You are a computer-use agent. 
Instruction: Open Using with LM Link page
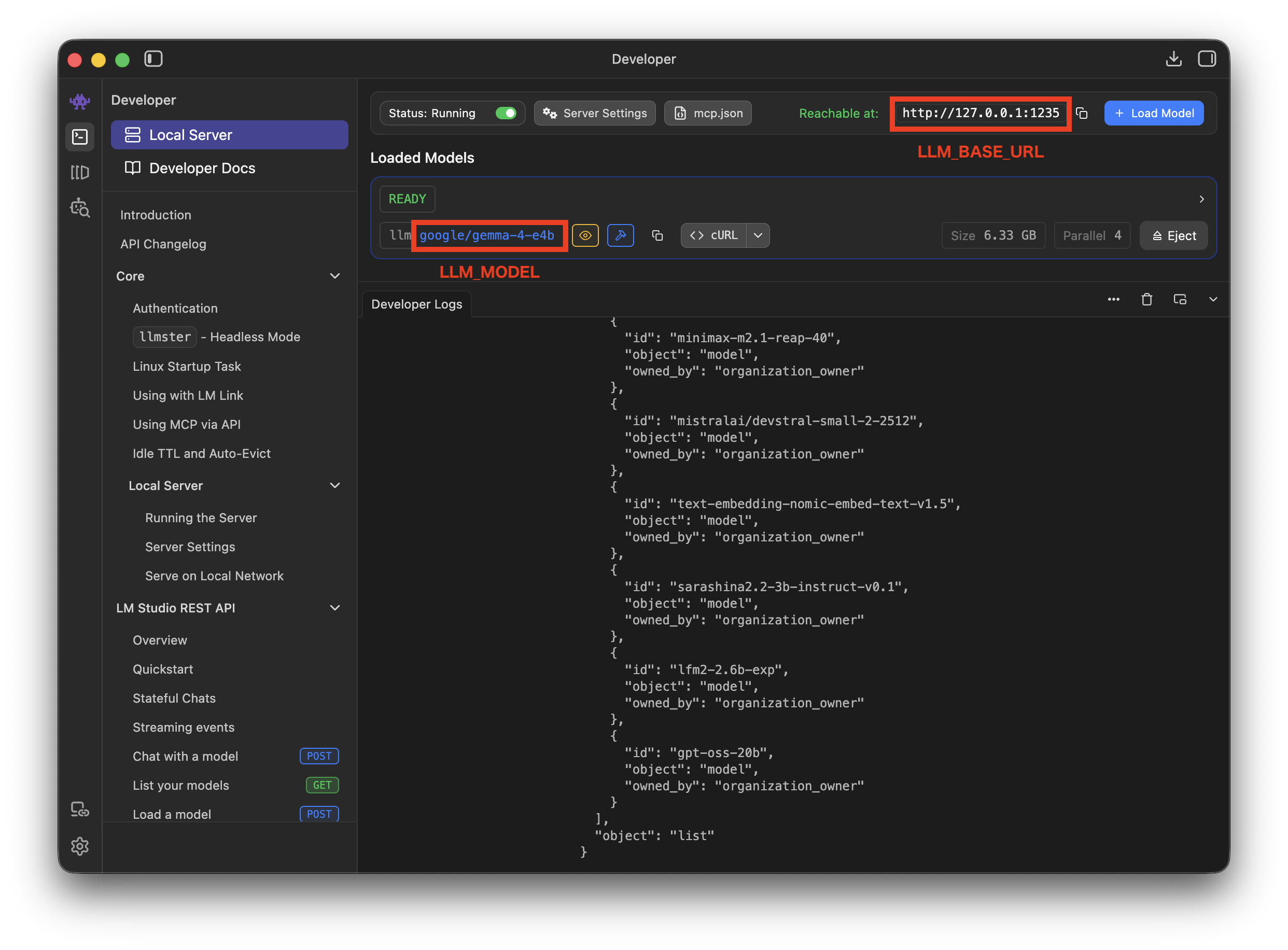click(188, 396)
